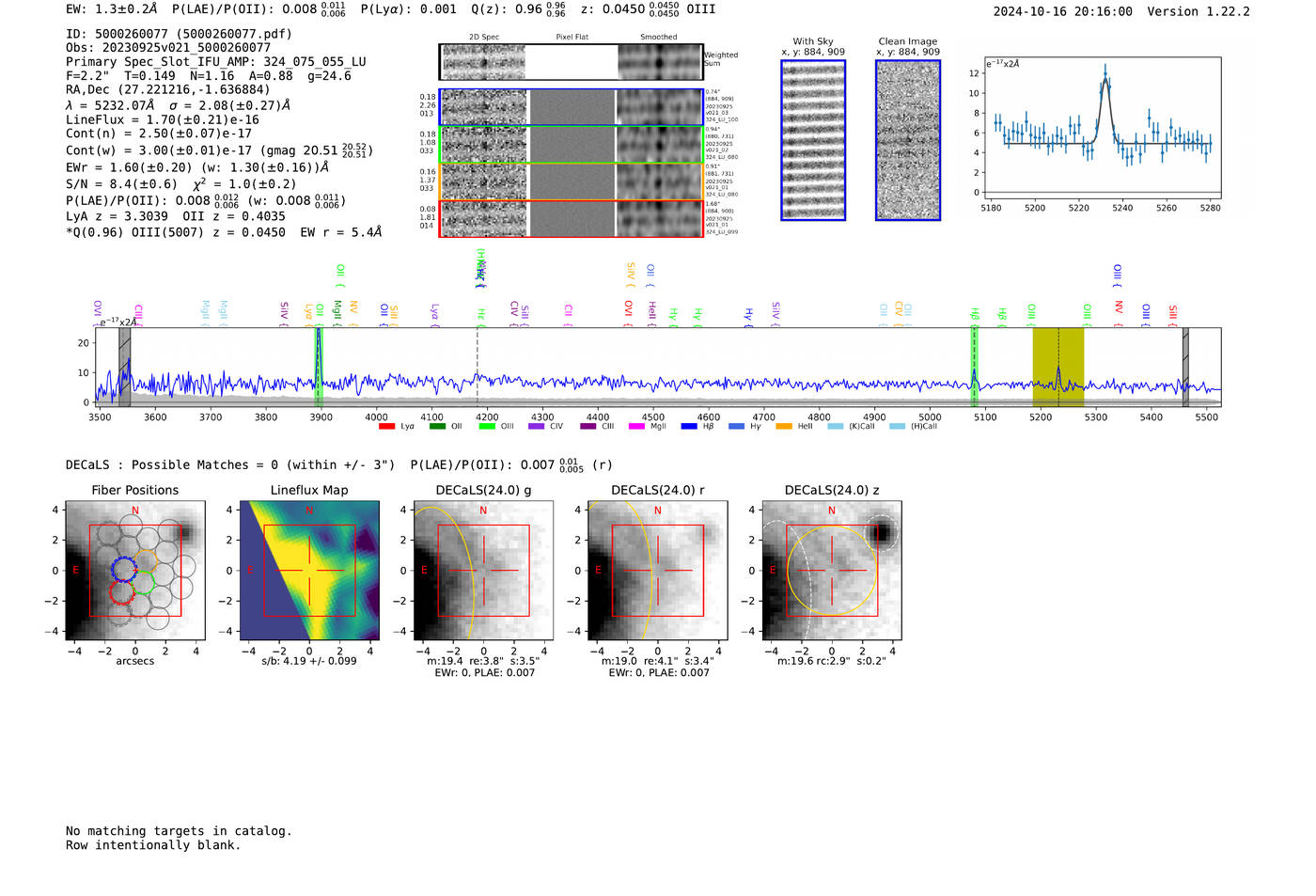Click the MgII magenta legend swatch
The image size is (1316, 896).
(637, 427)
